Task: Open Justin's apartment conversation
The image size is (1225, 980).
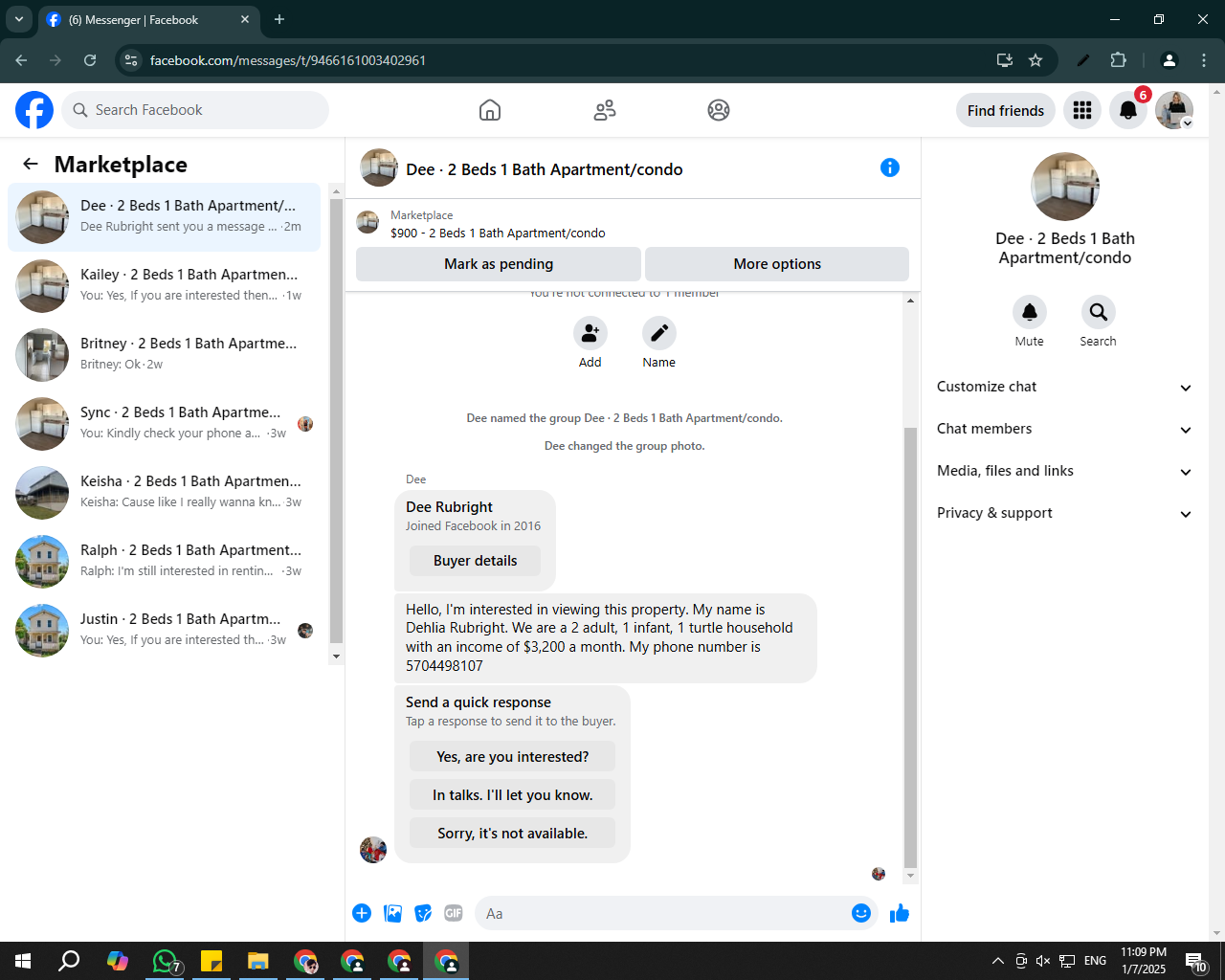Action: point(164,631)
